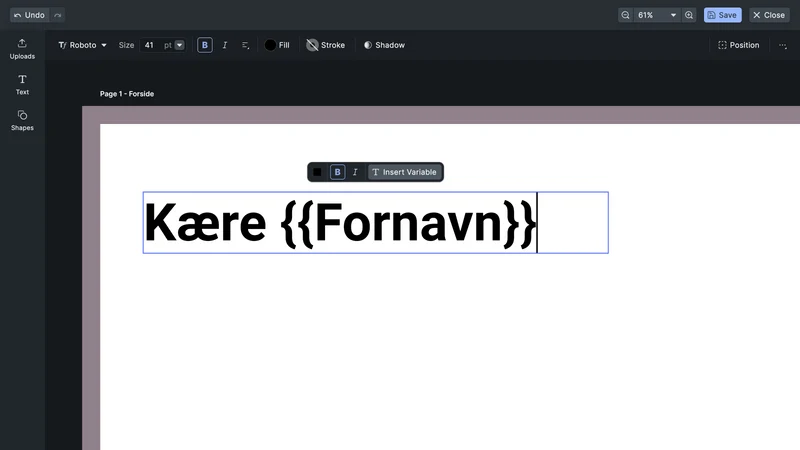The width and height of the screenshot is (800, 450).
Task: Select the 'Page 1 - Forside' page label
Action: point(127,94)
